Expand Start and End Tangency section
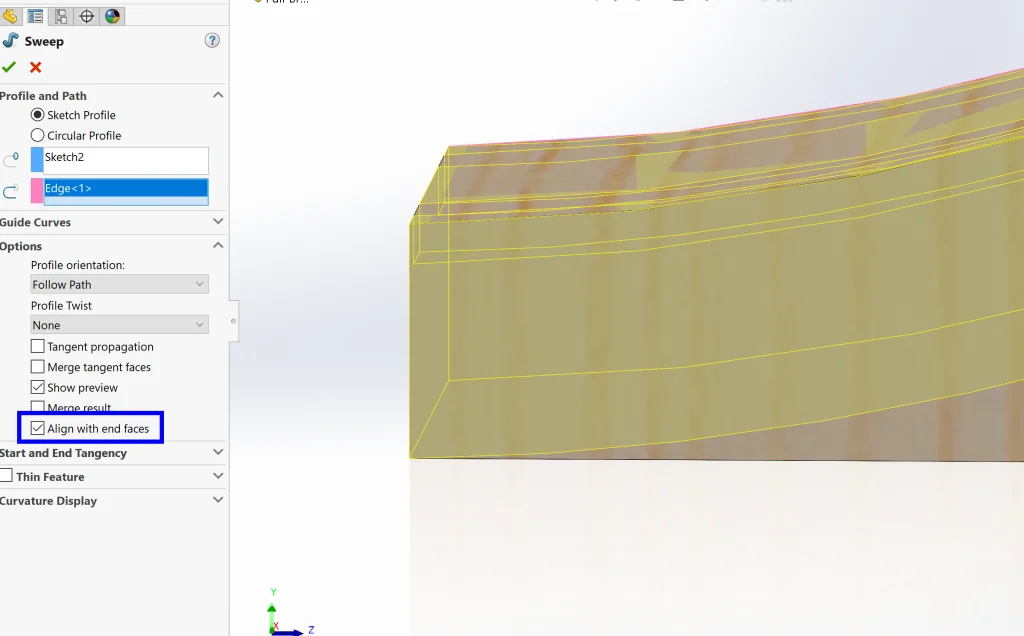The image size is (1024, 636). tap(218, 453)
